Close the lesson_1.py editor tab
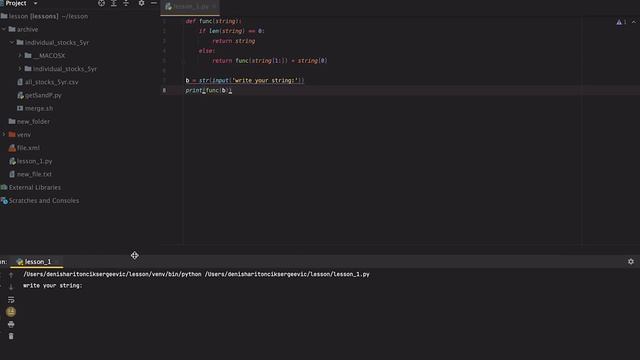The width and height of the screenshot is (640, 360). click(x=214, y=7)
